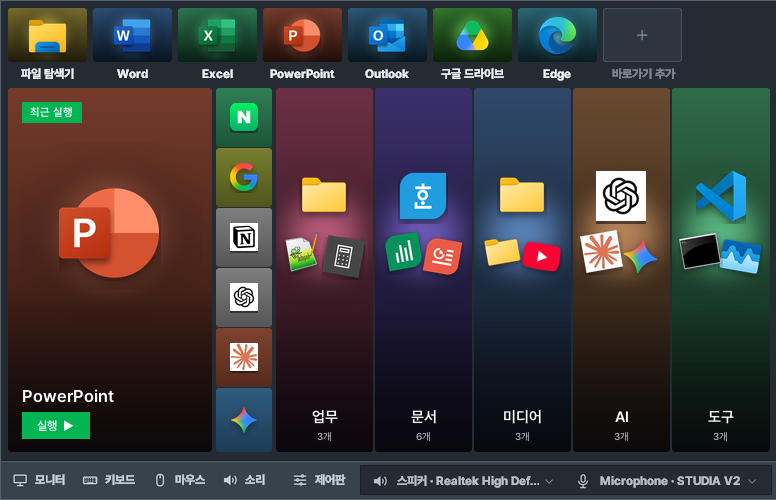
Task: Expand the 문서 group label
Action: tap(424, 417)
